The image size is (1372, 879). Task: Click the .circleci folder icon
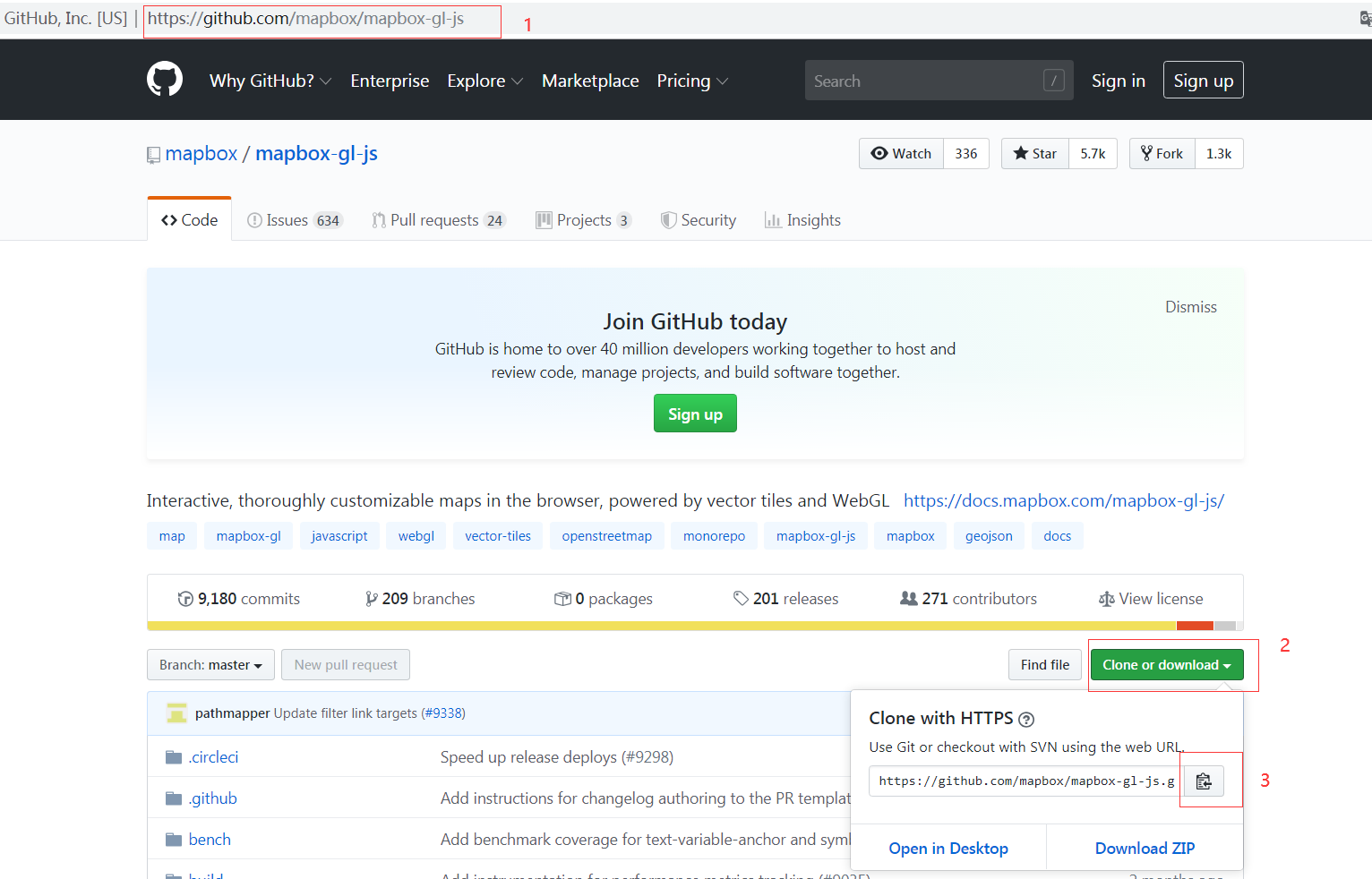coord(174,757)
